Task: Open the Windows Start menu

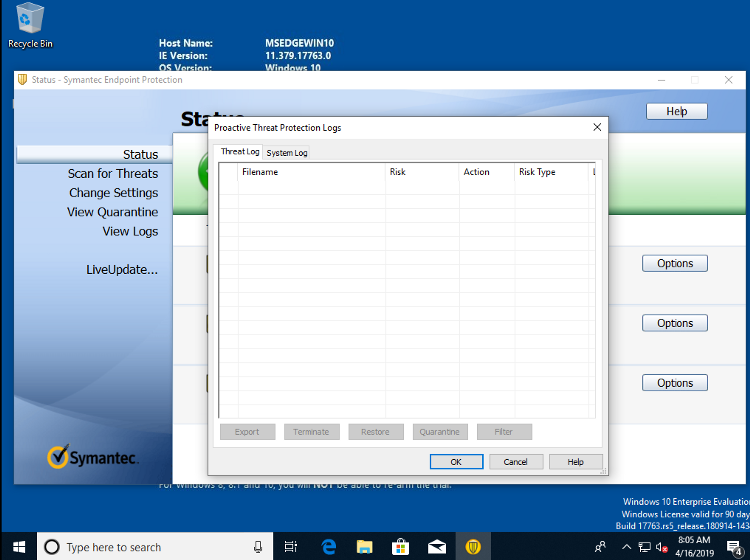Action: coord(19,547)
